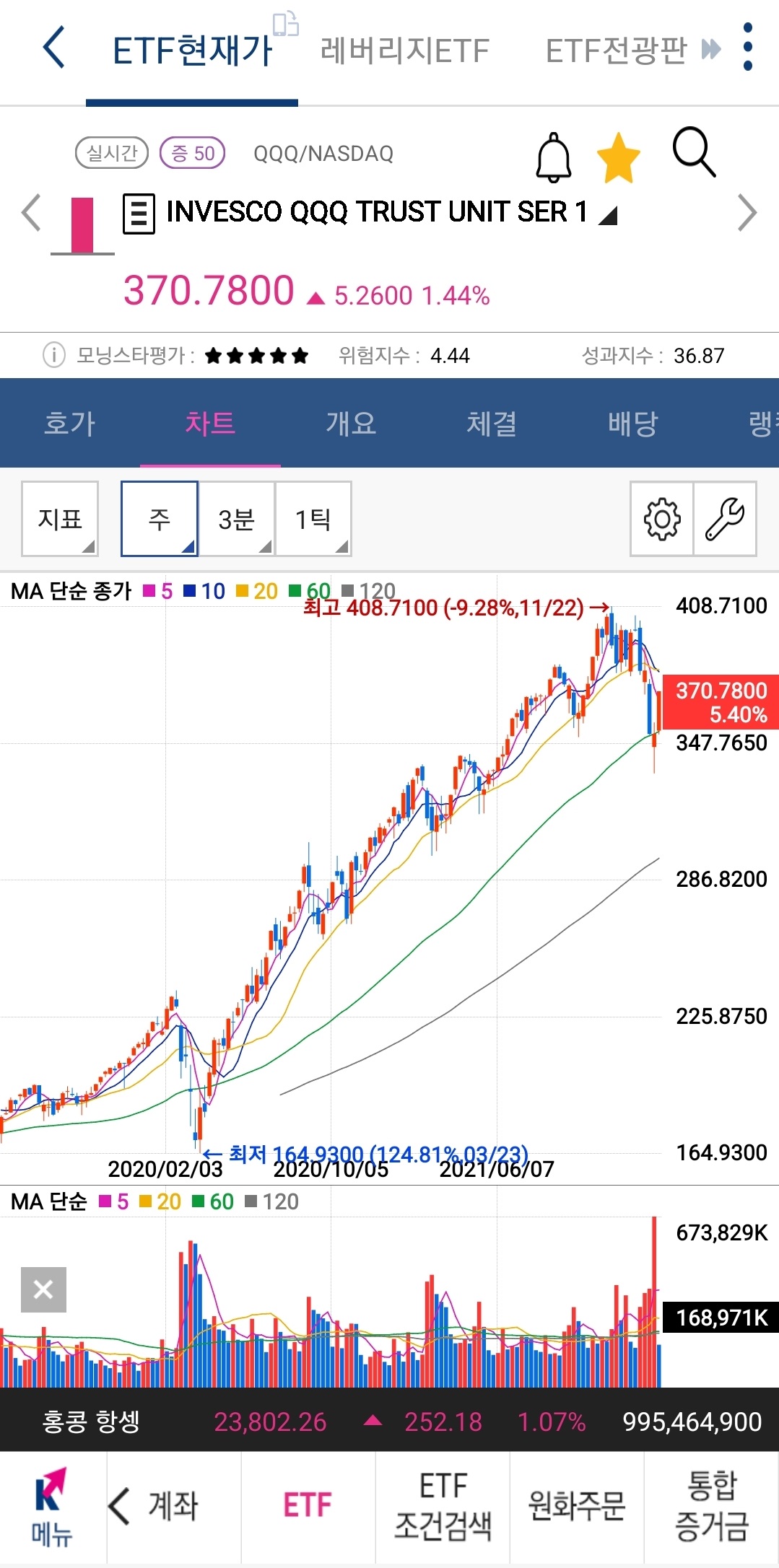The height and width of the screenshot is (1568, 779).
Task: Switch to the 레버리지ETF tab
Action: (x=405, y=51)
